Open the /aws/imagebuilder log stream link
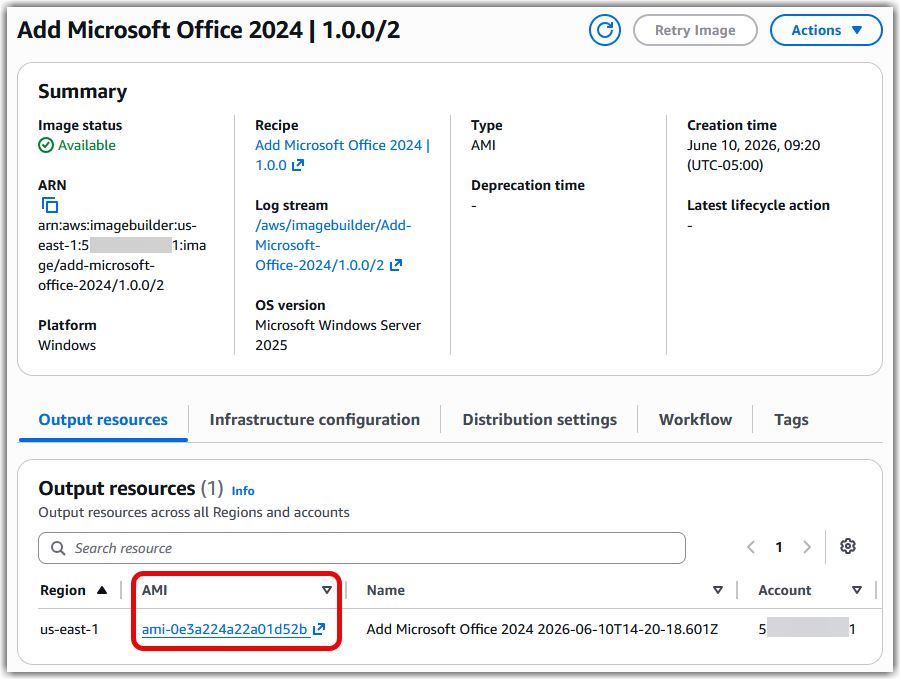Screen dimensions: 901x680 pos(333,245)
